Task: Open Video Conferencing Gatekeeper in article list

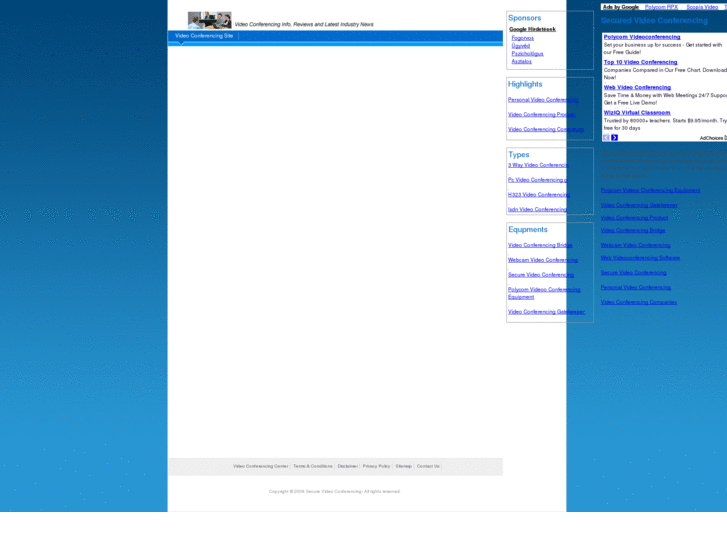Action: click(639, 205)
